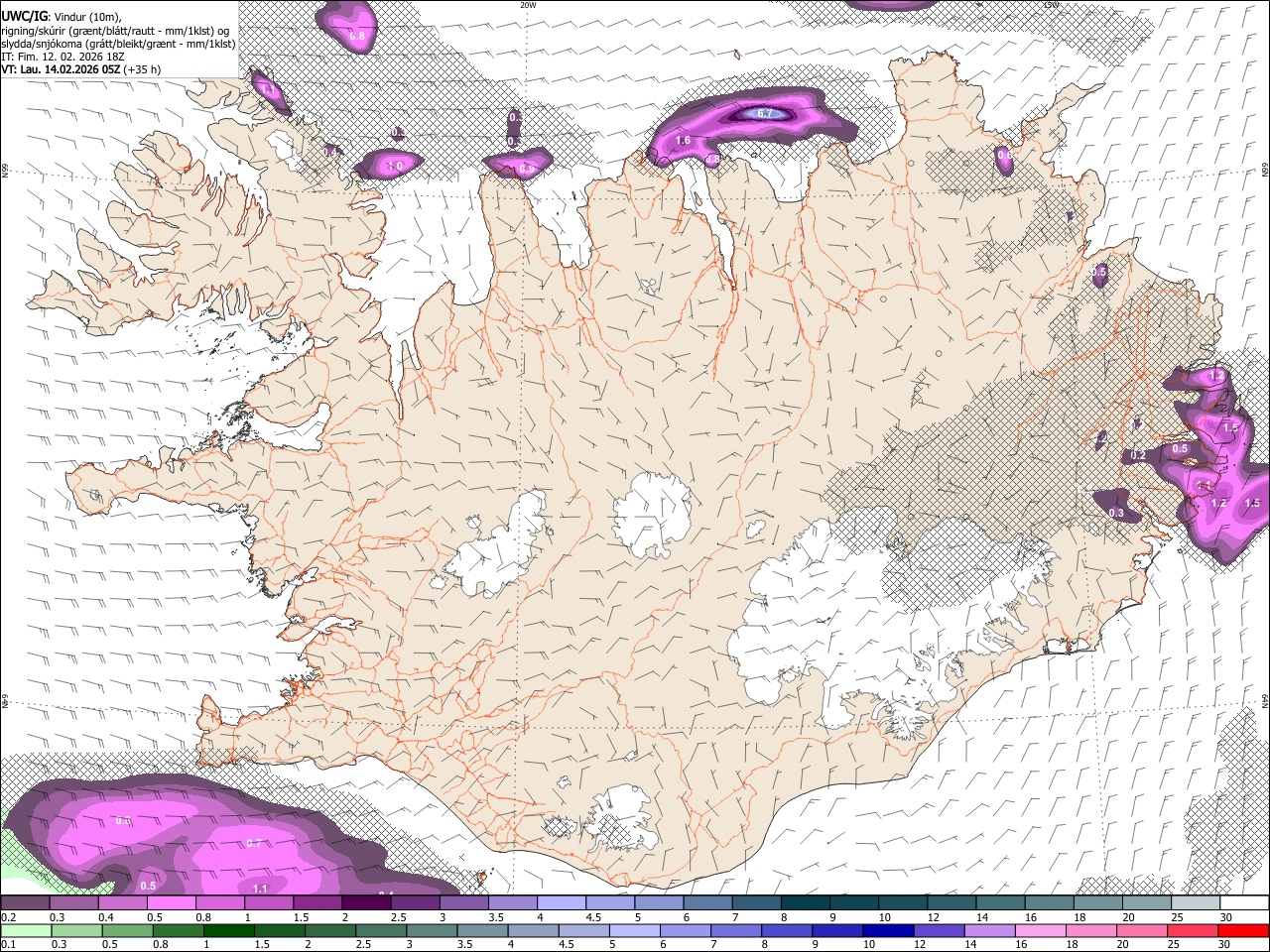Viewport: 1270px width, 952px height.
Task: Pick the top scale swatch starting at 1
Action: (x=268, y=902)
